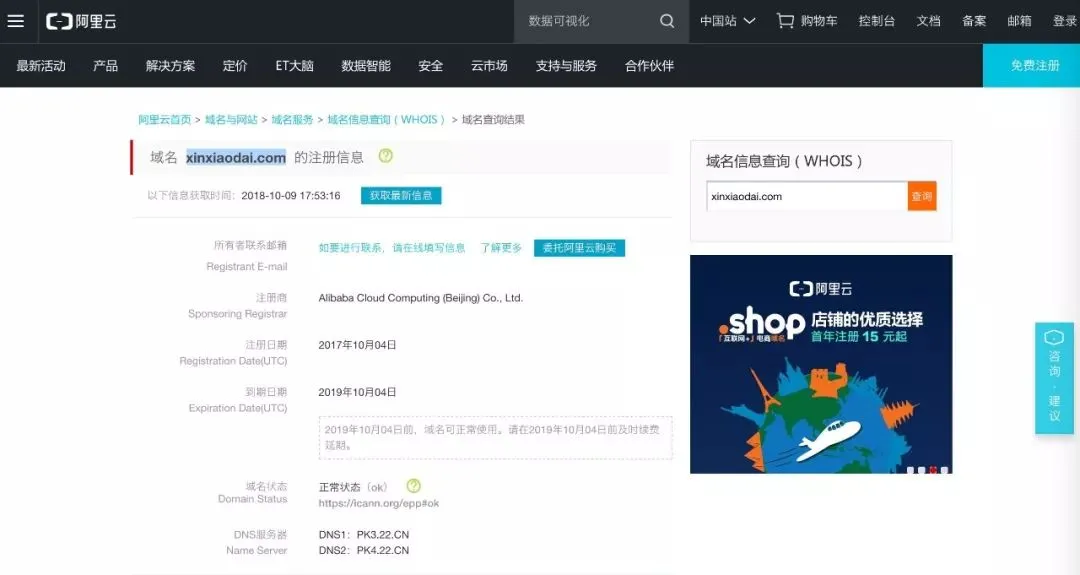Viewport: 1080px width, 575px height.
Task: Go to 域名与网站 breadcrumb
Action: tap(231, 119)
